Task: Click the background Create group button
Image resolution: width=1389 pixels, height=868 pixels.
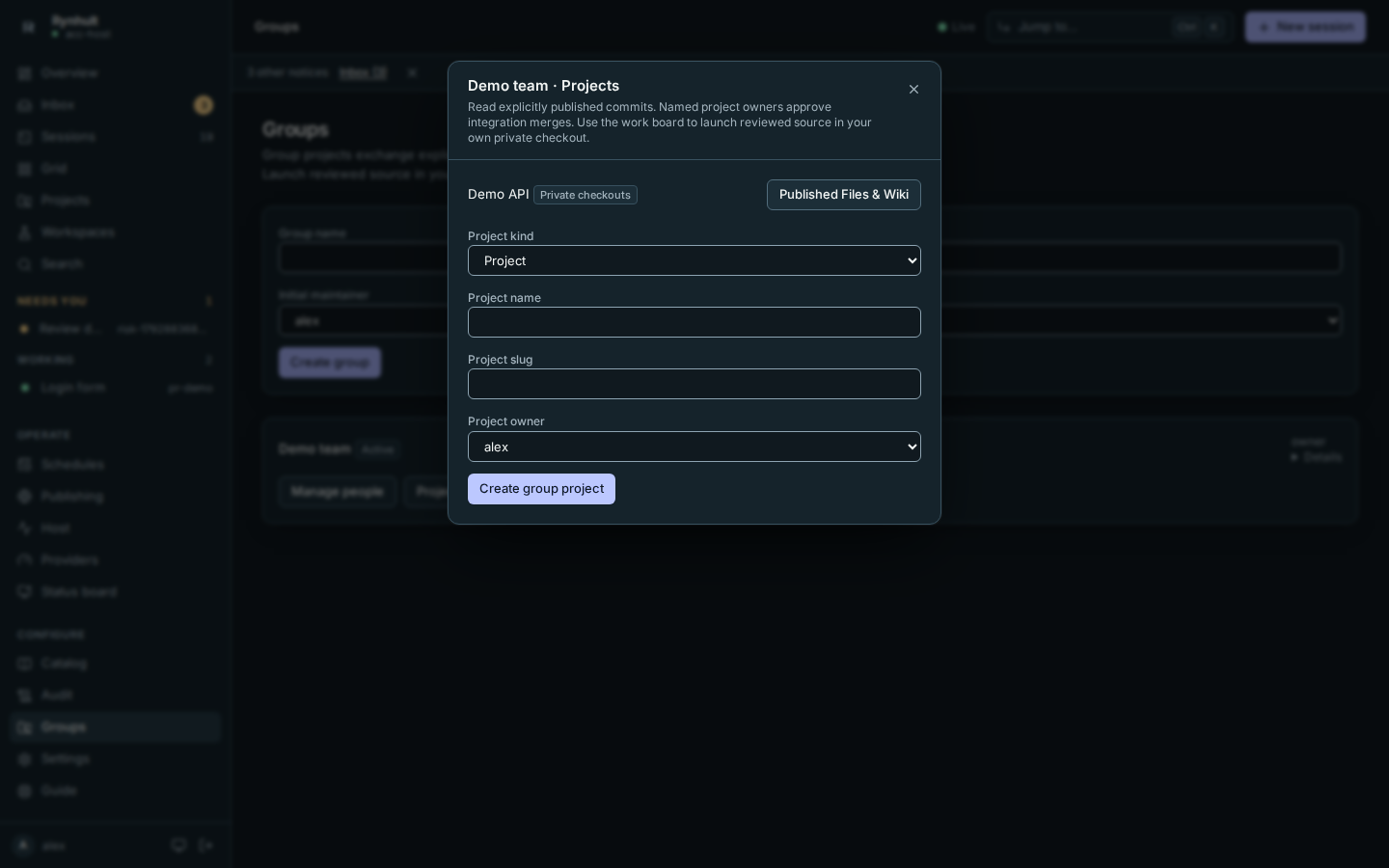Action: click(x=330, y=363)
